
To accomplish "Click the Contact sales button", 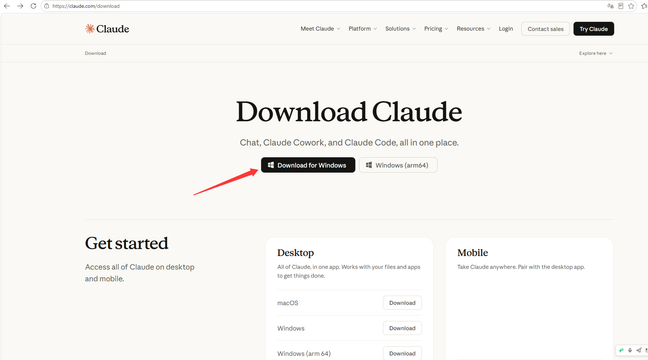I will 546,29.
